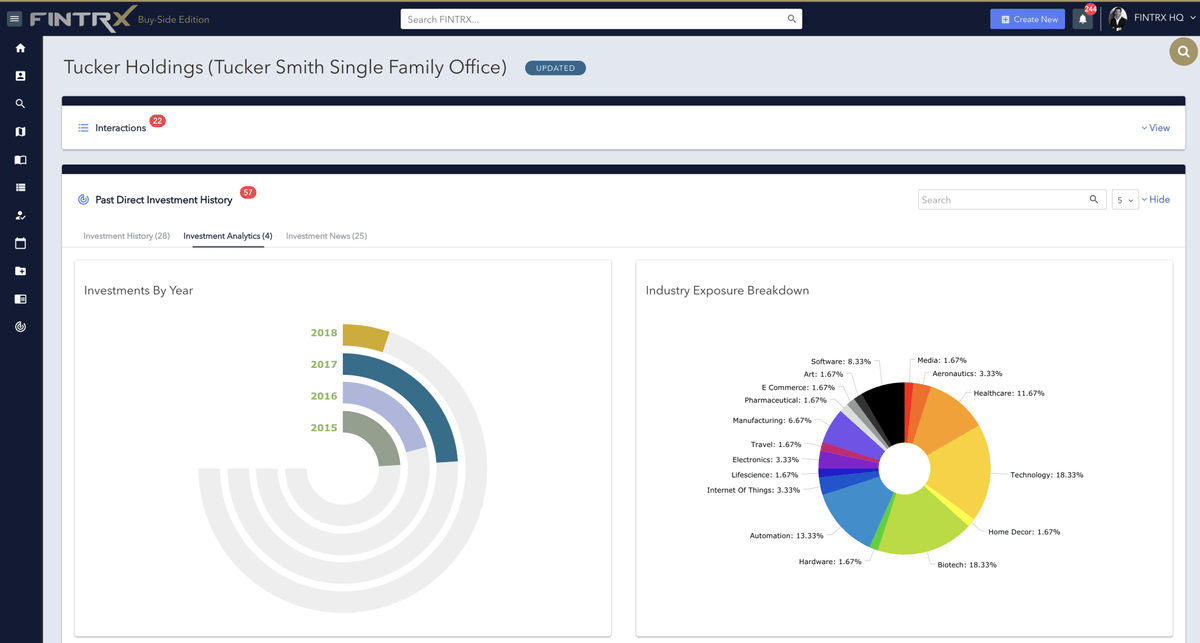
Task: Click the 2016 year label
Action: tap(324, 396)
